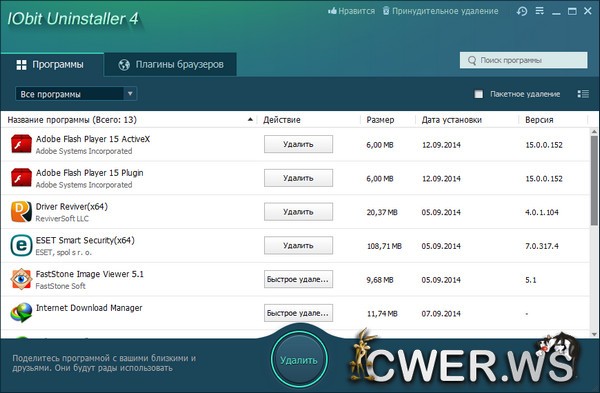Click the share message Поделитесь программой
The height and width of the screenshot is (393, 600).
(x=104, y=363)
